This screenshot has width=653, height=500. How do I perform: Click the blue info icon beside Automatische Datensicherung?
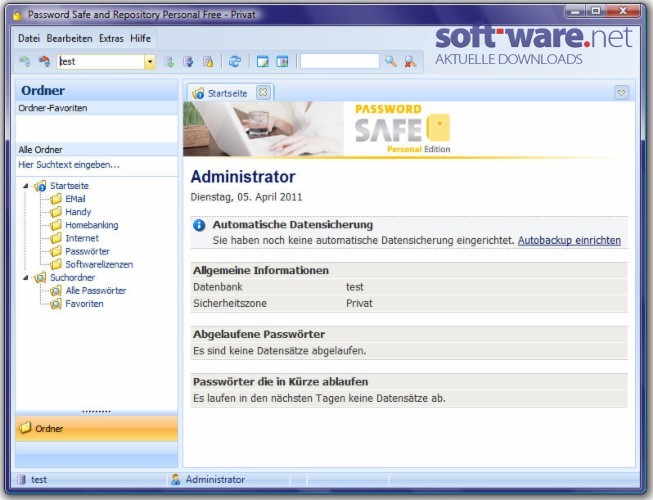pyautogui.click(x=199, y=225)
